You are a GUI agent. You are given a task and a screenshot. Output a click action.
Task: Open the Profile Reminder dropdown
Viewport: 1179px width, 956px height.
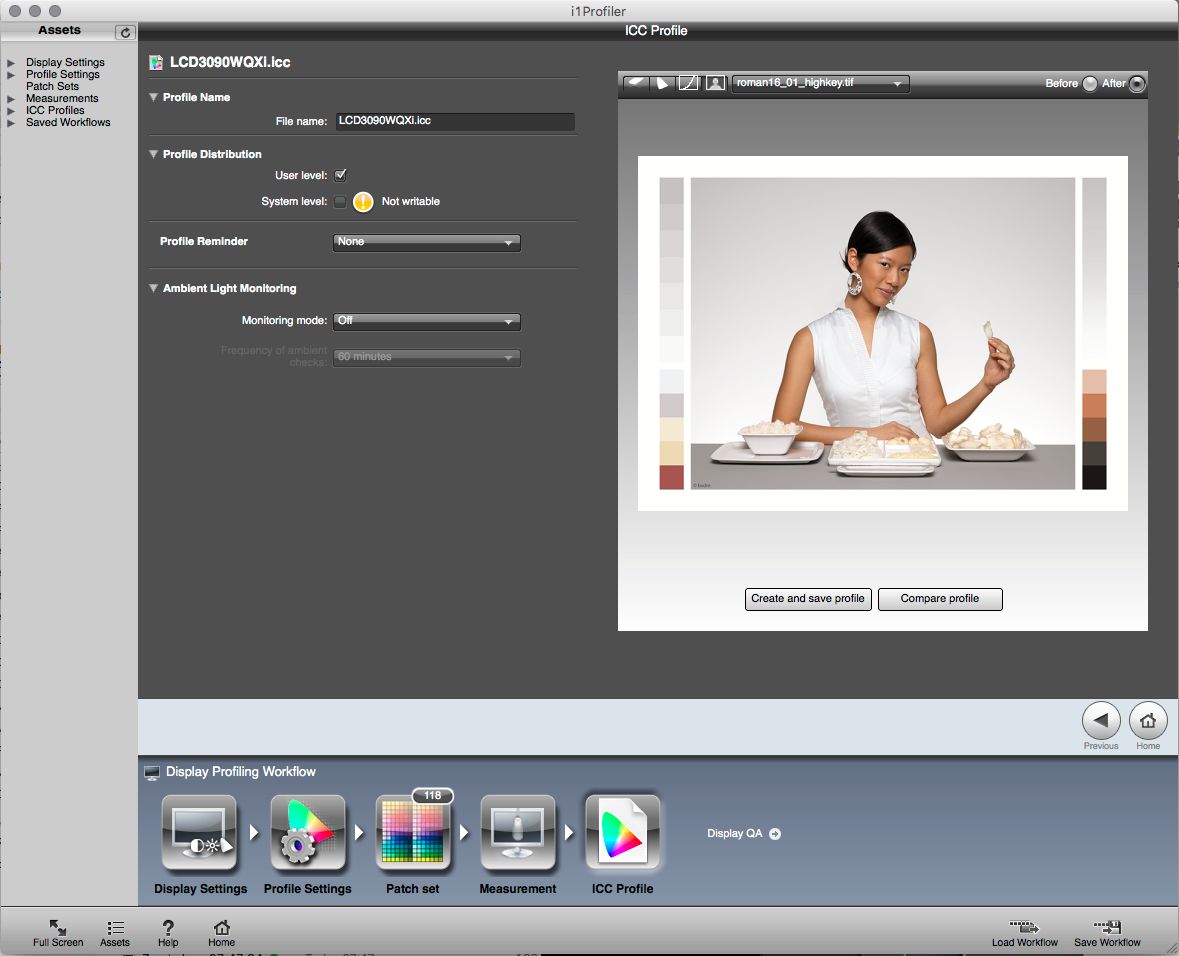point(426,242)
